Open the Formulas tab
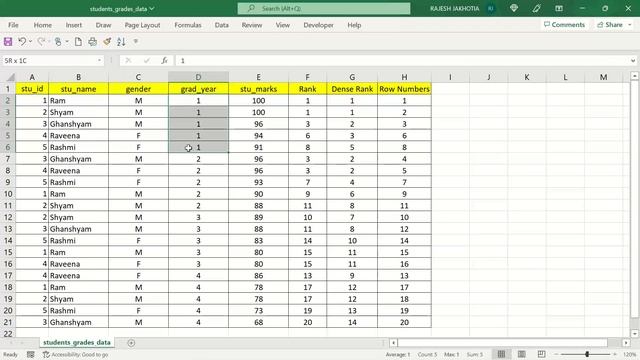Image resolution: width=640 pixels, height=360 pixels. (x=188, y=25)
